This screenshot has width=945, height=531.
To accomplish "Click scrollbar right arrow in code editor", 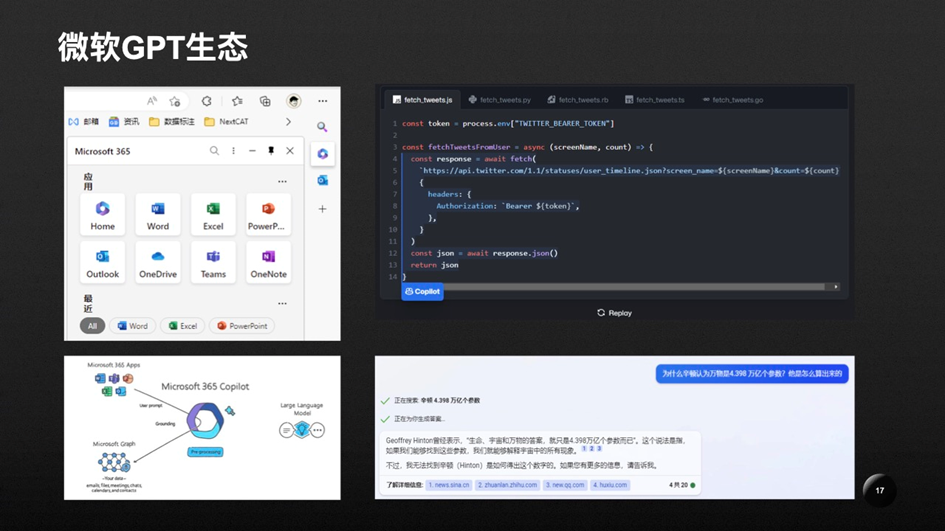I will [836, 287].
